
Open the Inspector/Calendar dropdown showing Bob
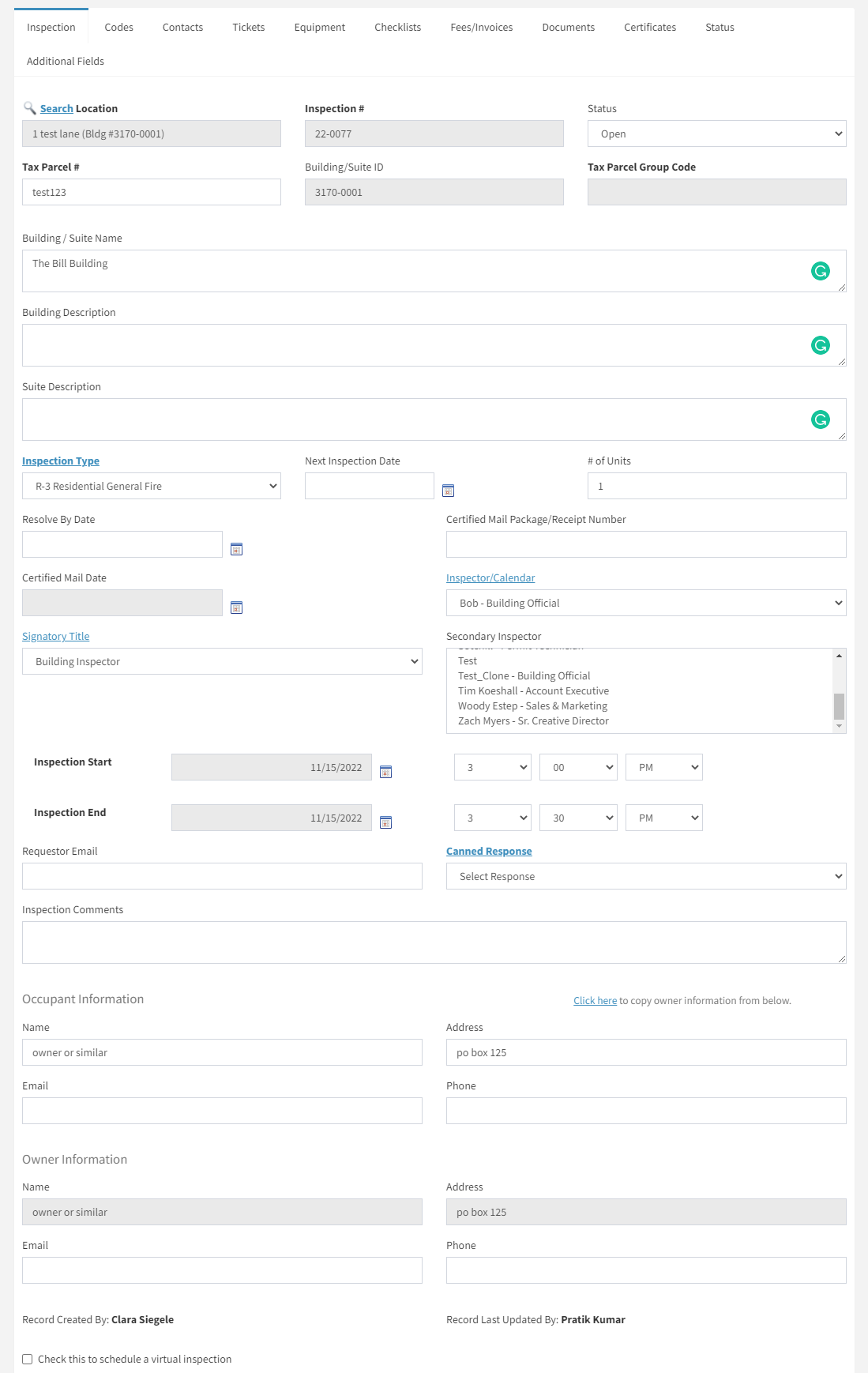(x=646, y=603)
